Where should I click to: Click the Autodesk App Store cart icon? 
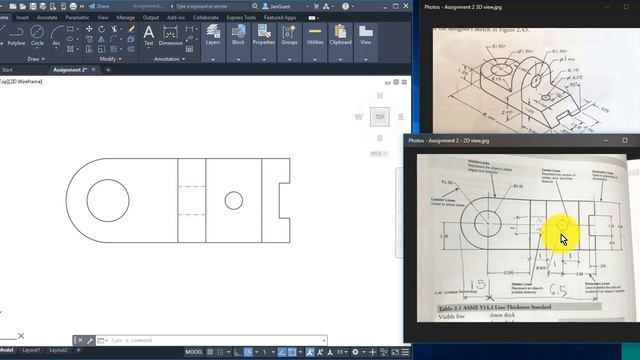tap(316, 7)
